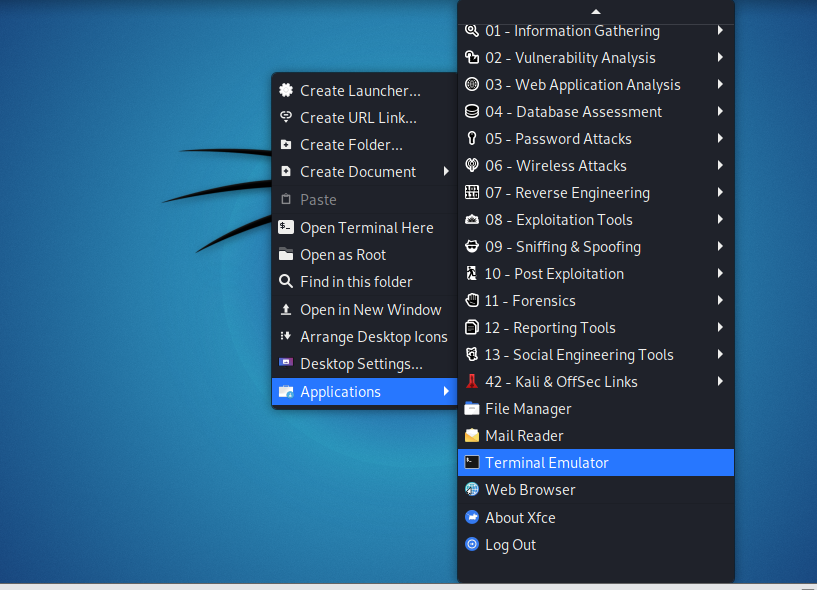This screenshot has height=590, width=817.
Task: Click the Find in this folder magnifier icon
Action: coord(286,281)
